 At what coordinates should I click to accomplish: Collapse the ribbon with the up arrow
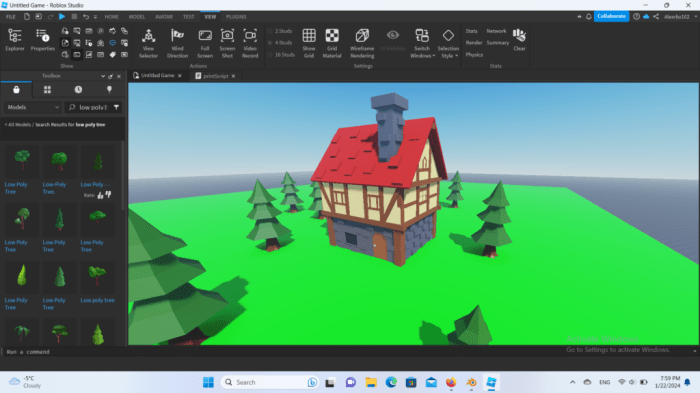pos(579,17)
